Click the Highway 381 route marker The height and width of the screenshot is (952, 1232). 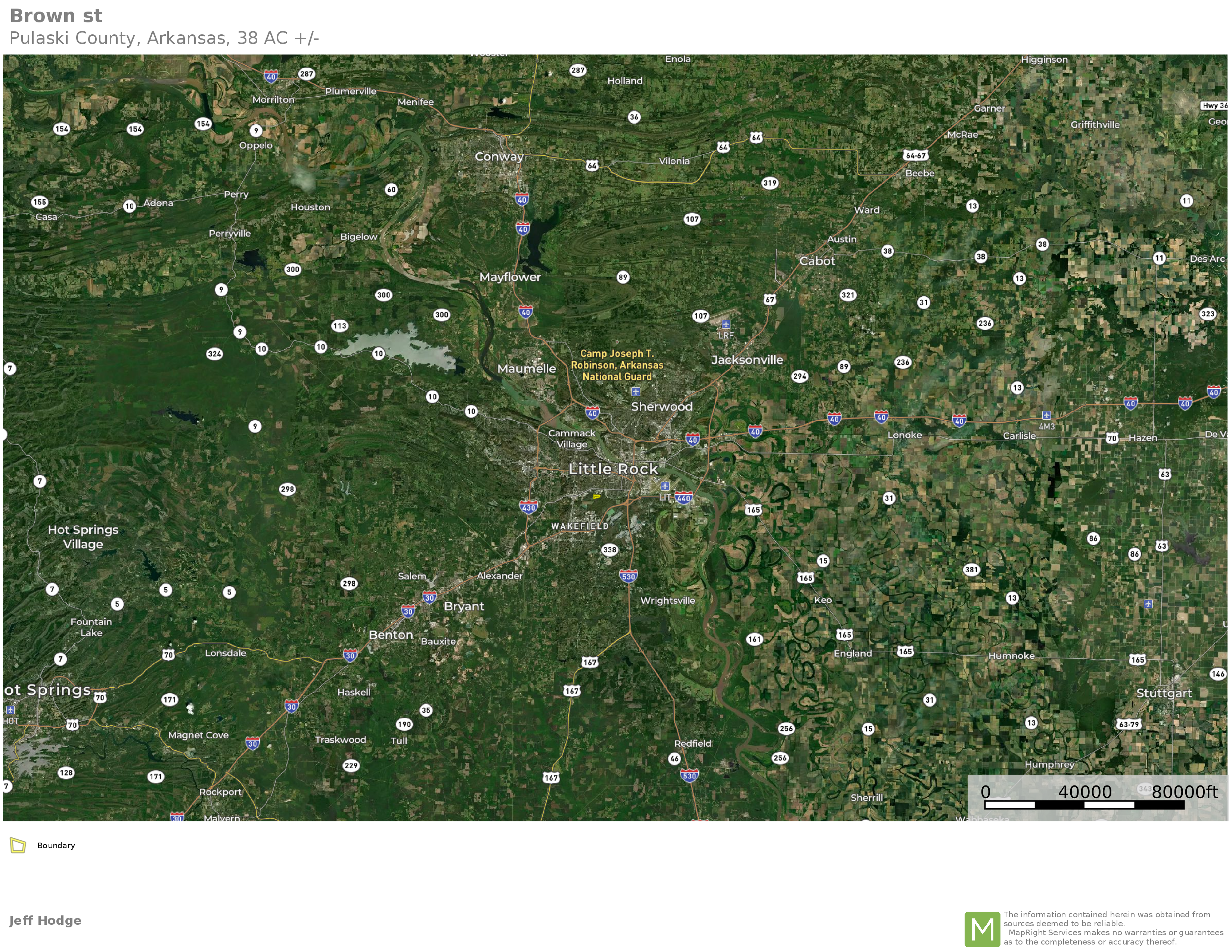coord(971,570)
